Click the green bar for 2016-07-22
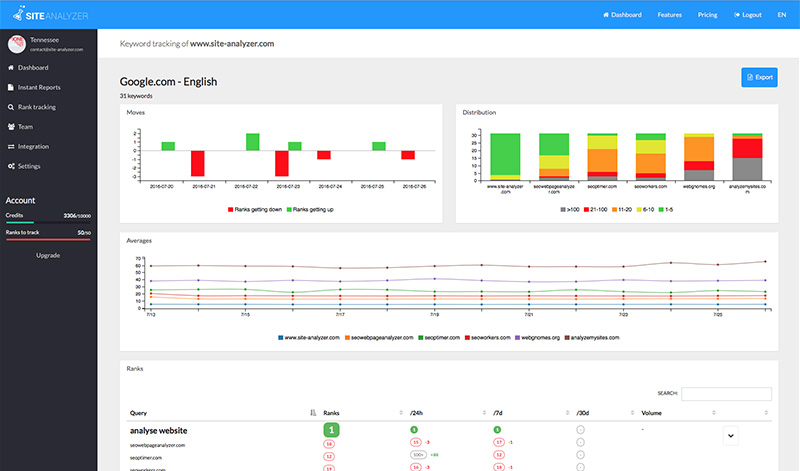Screen dimensions: 800x471 tap(253, 142)
